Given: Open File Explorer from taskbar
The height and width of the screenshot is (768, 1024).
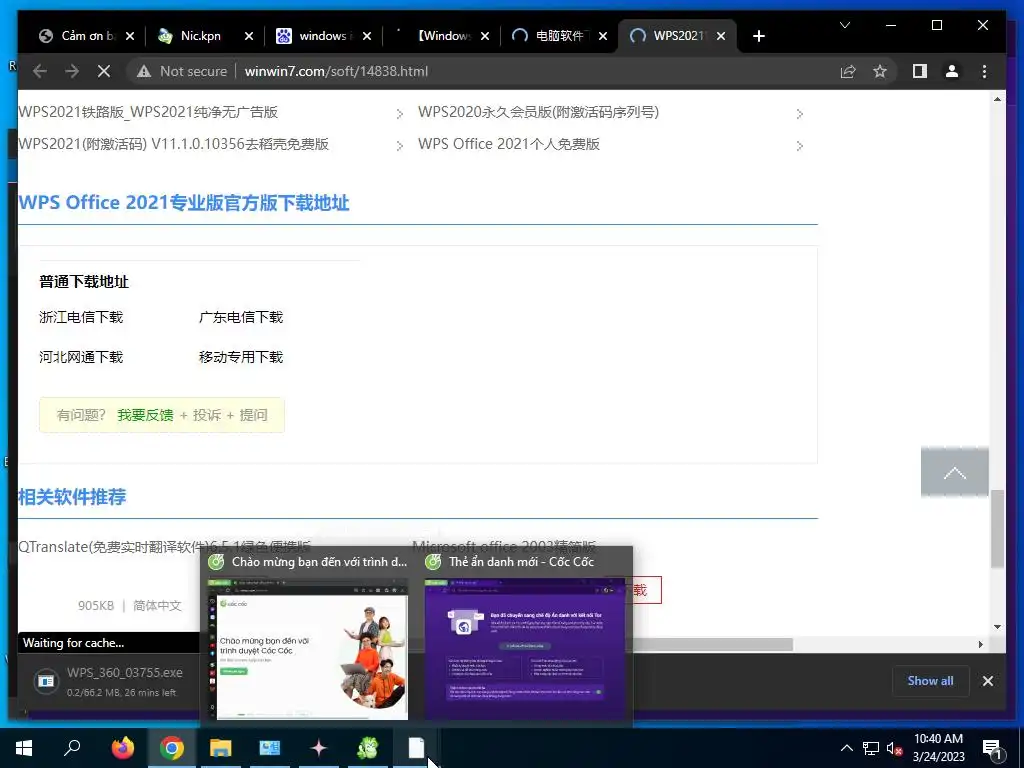Looking at the screenshot, I should pos(221,748).
